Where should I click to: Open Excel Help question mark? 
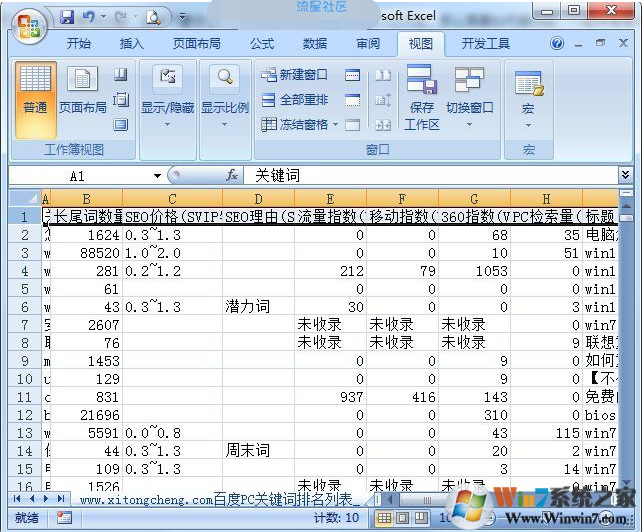pyautogui.click(x=557, y=43)
